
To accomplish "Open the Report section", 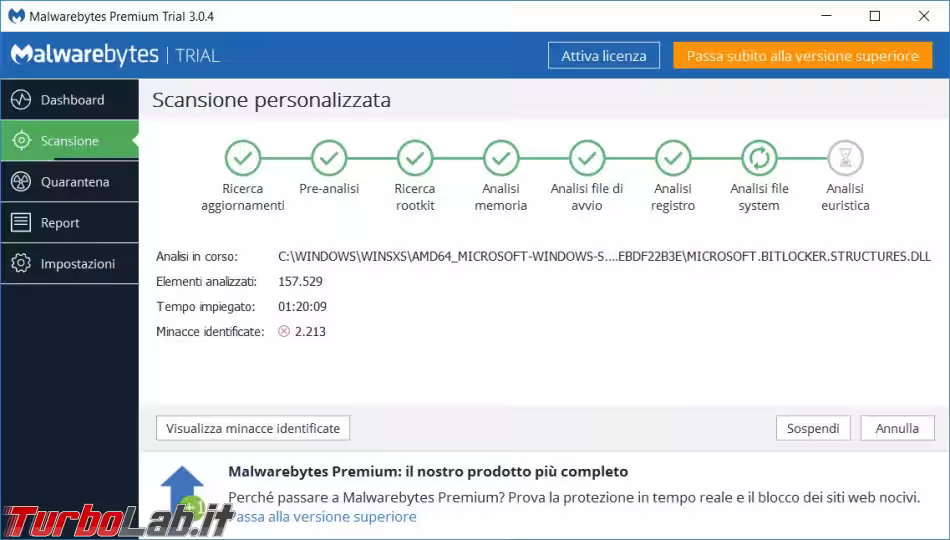I will point(70,222).
